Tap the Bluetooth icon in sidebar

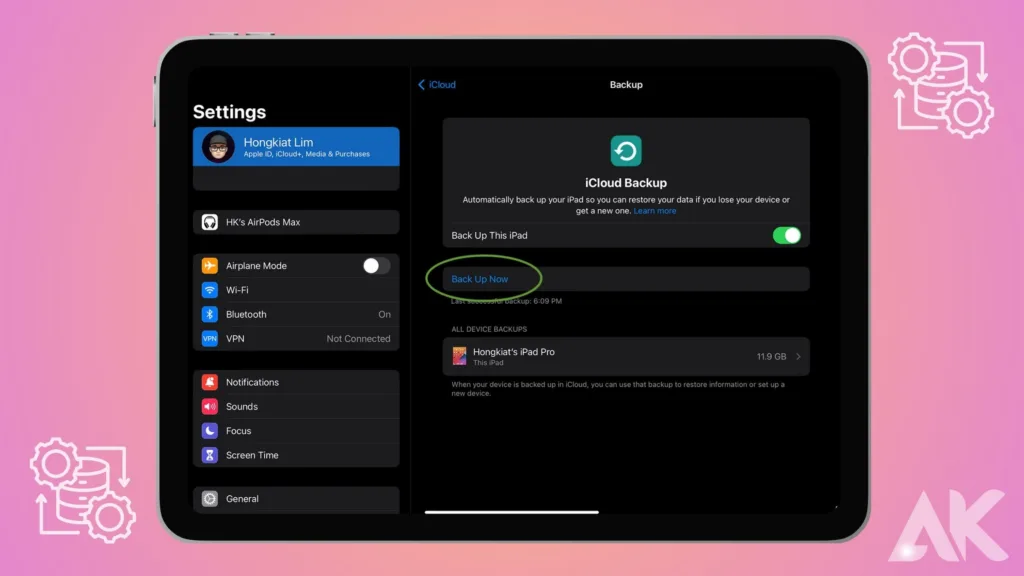point(210,314)
